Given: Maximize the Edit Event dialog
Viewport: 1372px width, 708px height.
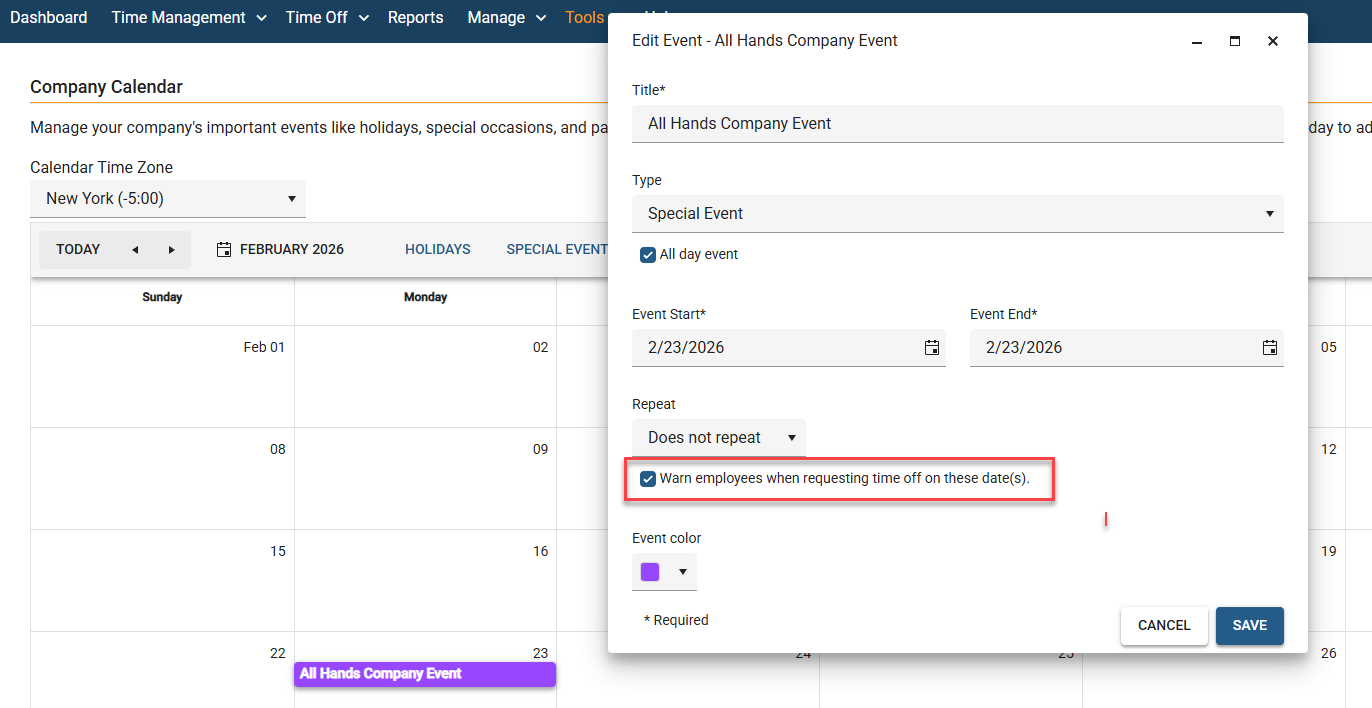Looking at the screenshot, I should tap(1235, 41).
